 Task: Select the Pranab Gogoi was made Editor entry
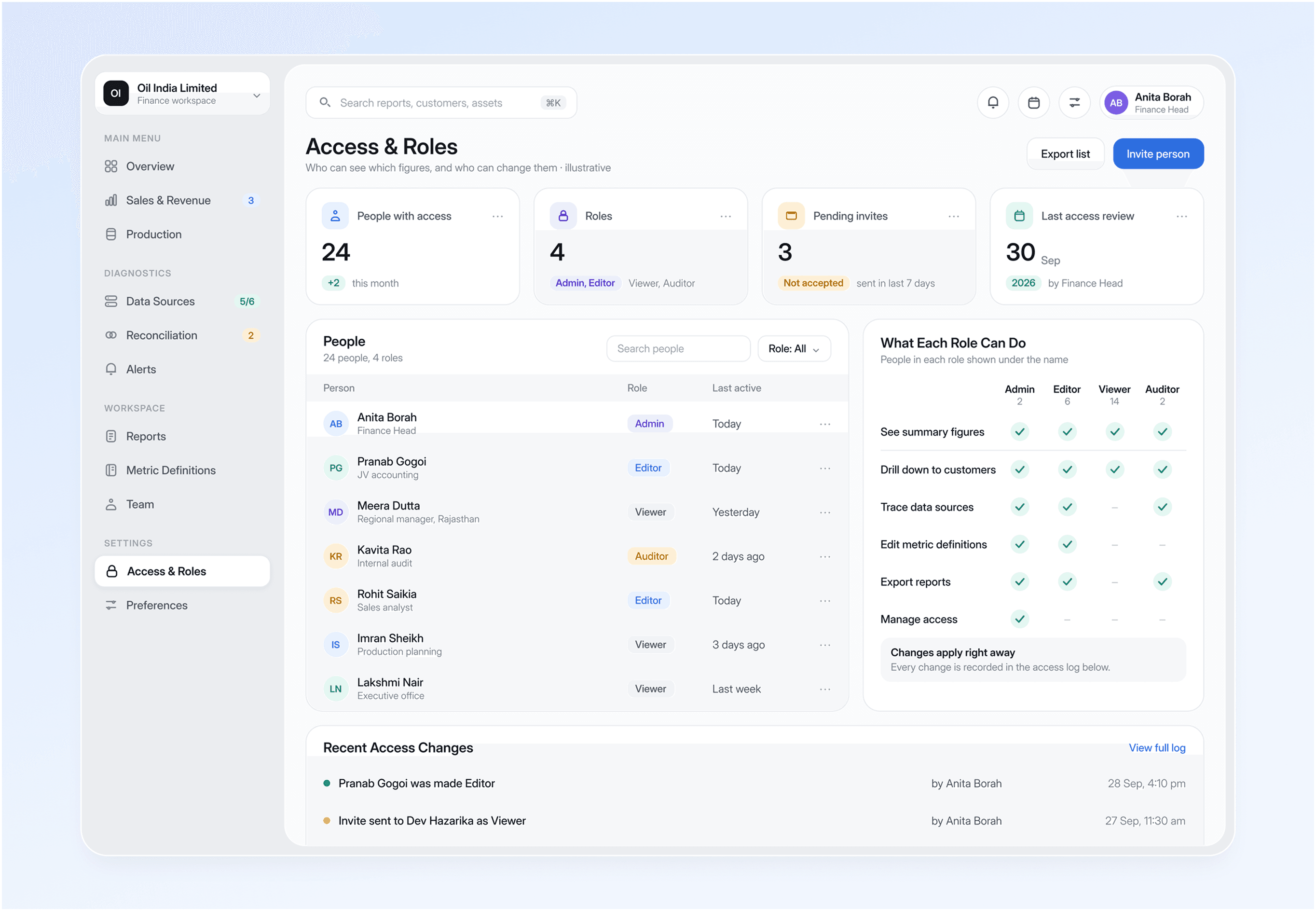(754, 784)
